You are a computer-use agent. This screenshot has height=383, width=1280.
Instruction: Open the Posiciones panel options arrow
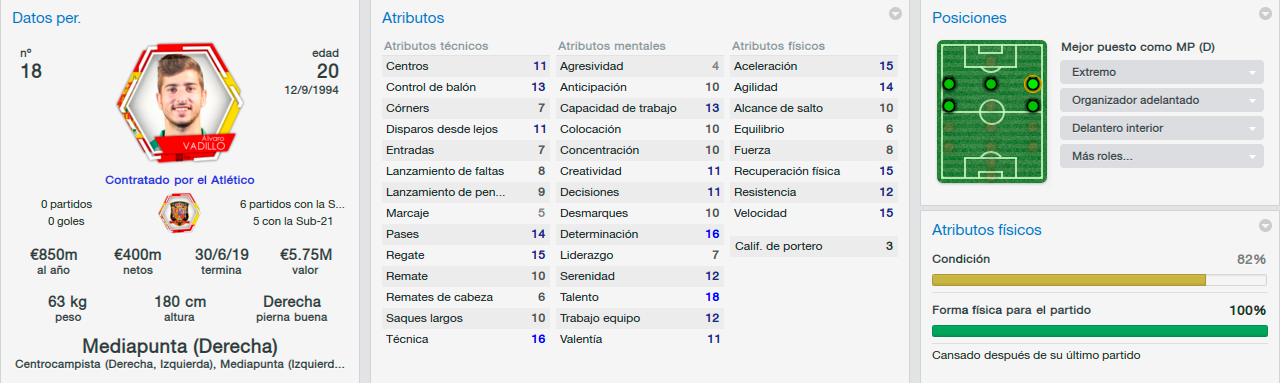pyautogui.click(x=1265, y=14)
